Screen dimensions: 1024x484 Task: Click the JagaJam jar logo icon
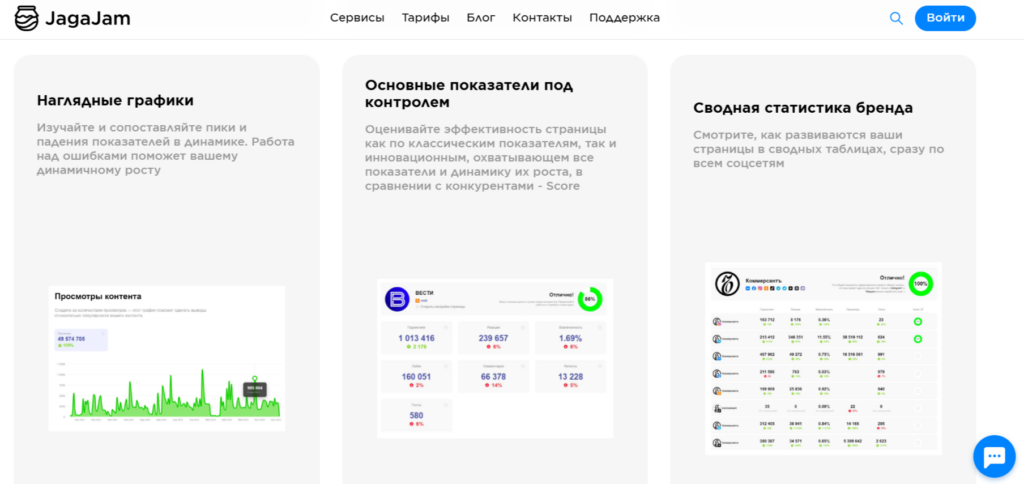[x=27, y=18]
